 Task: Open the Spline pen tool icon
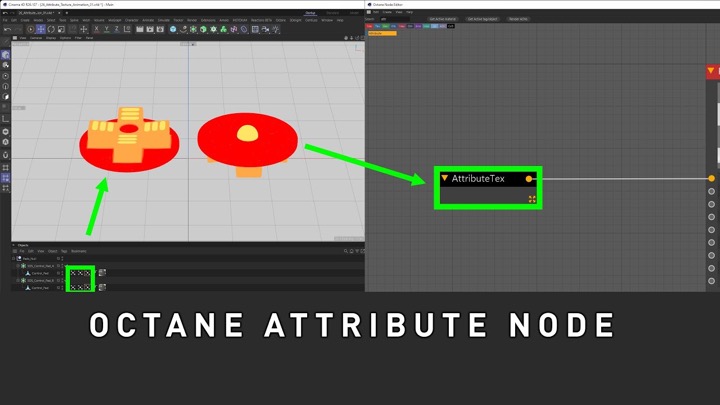183,29
